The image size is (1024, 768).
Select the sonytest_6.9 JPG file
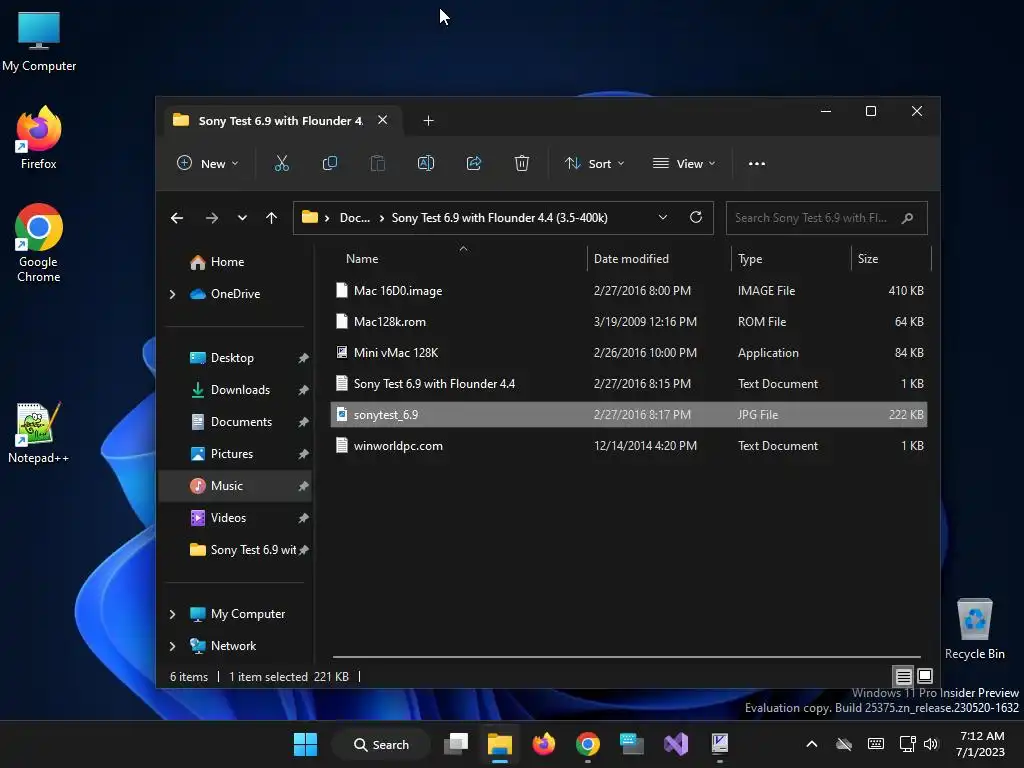pos(629,415)
